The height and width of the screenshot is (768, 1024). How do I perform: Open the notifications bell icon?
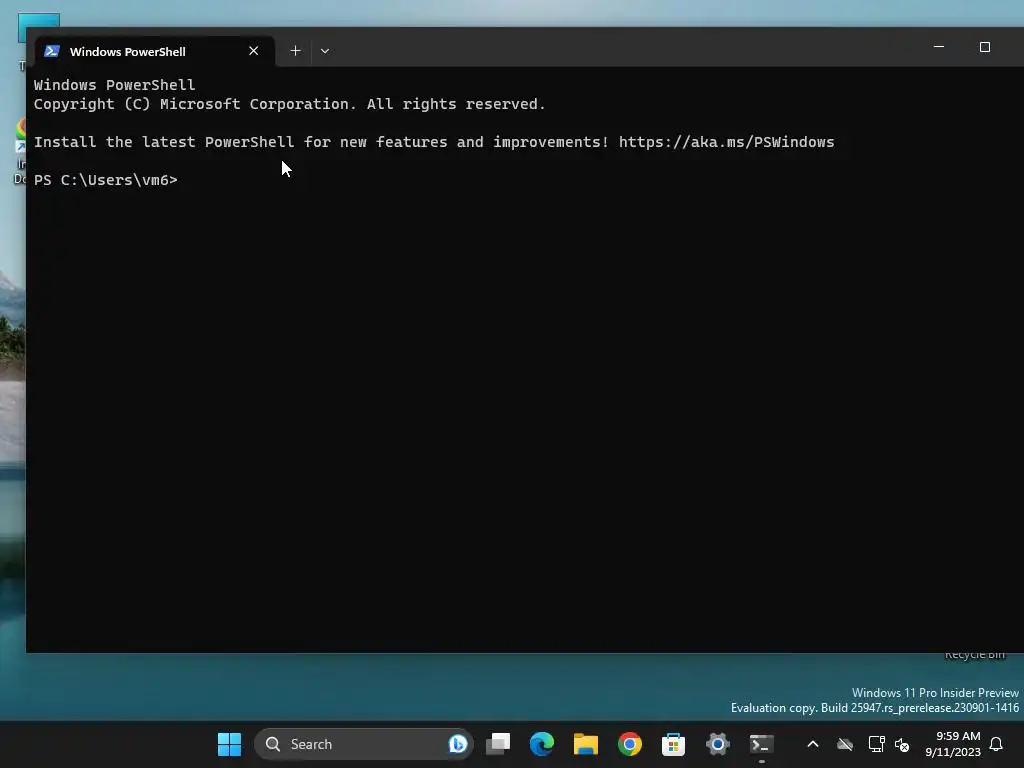pyautogui.click(x=997, y=744)
